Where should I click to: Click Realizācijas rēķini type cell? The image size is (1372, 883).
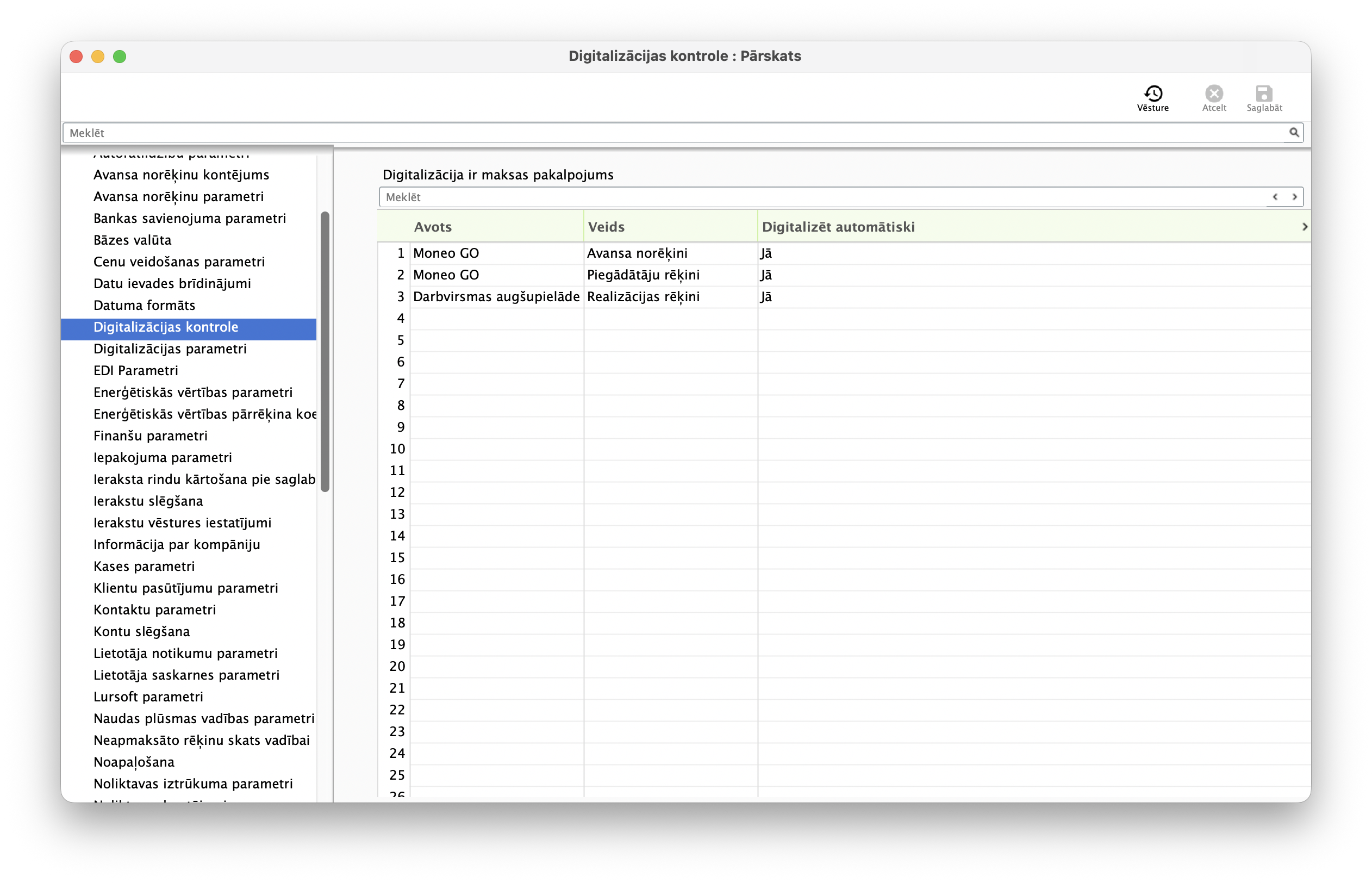pos(671,296)
